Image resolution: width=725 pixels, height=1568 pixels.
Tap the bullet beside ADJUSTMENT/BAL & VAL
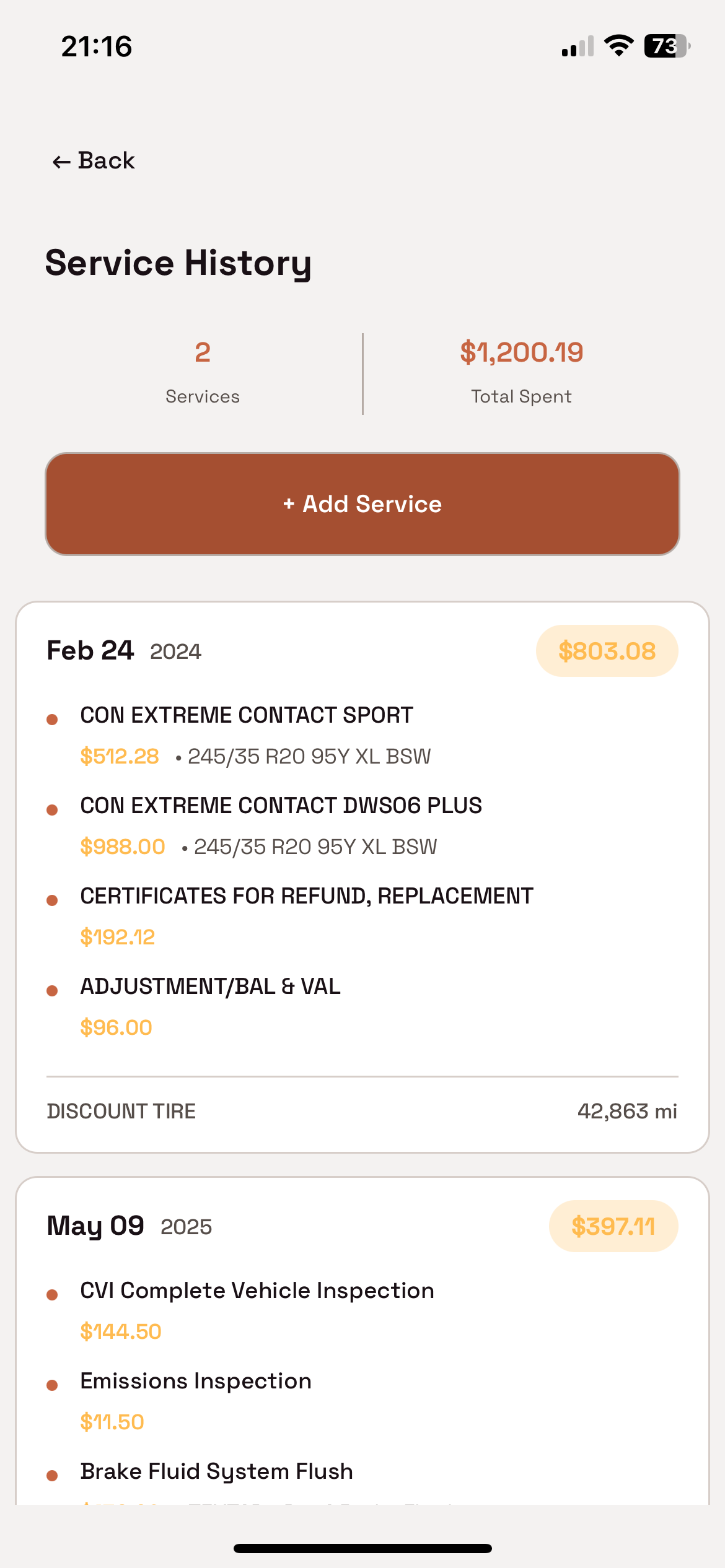point(52,990)
